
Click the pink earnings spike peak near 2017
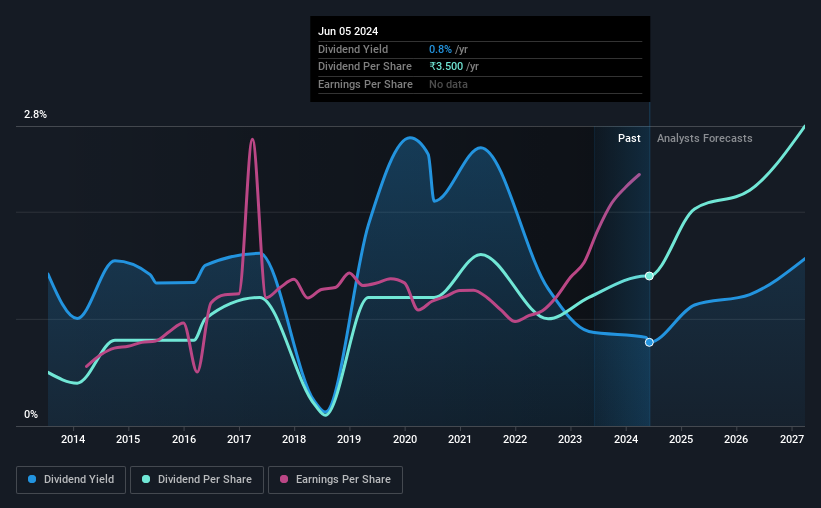252,140
